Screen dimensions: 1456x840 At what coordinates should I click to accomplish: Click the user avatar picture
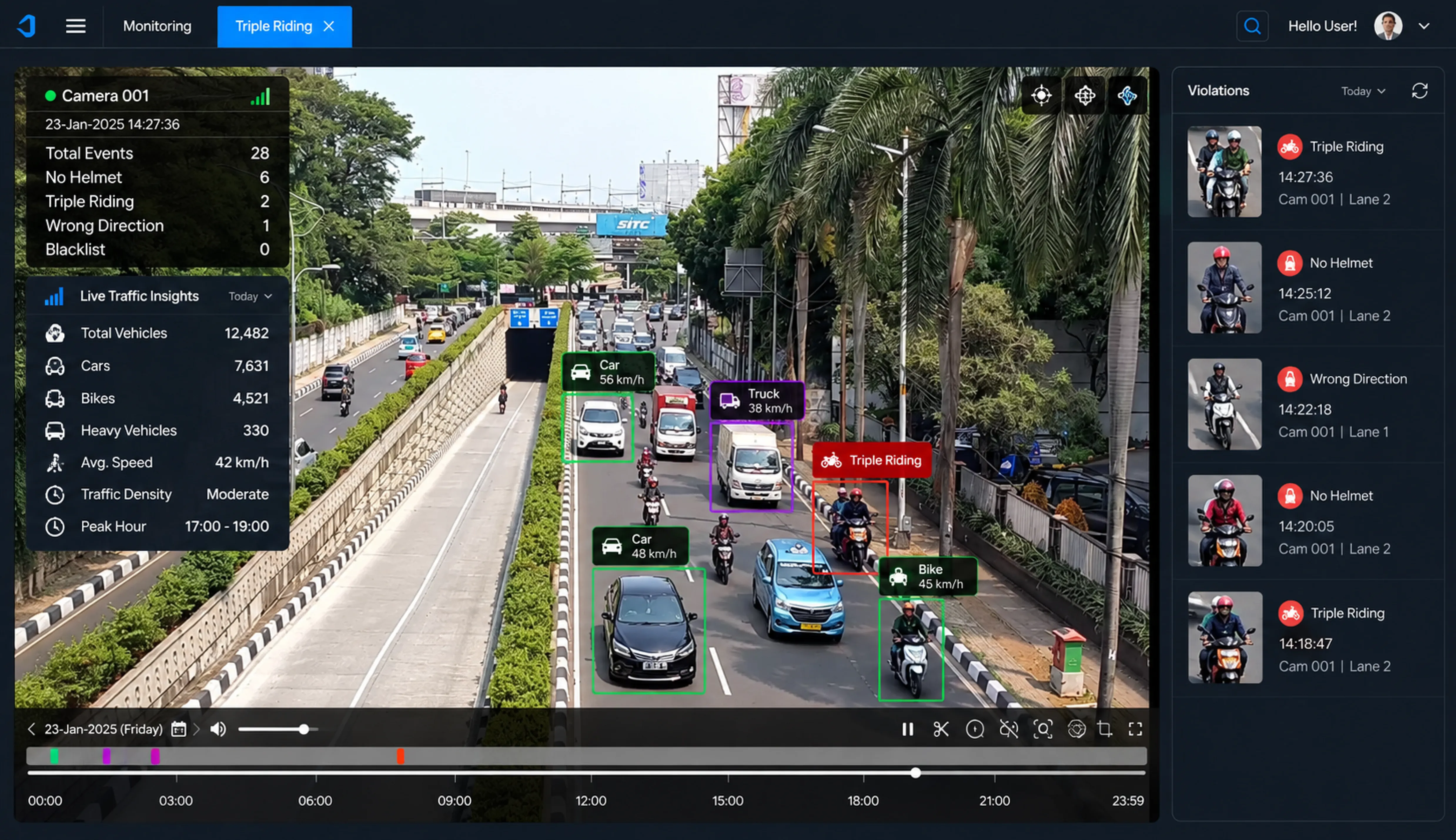[1388, 26]
